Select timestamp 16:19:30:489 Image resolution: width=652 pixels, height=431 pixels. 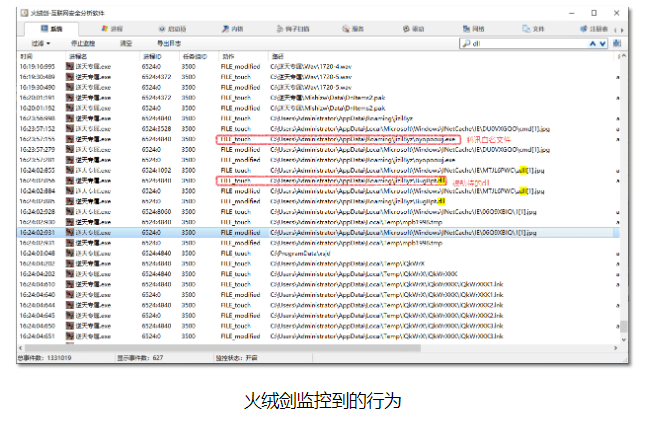coord(37,77)
